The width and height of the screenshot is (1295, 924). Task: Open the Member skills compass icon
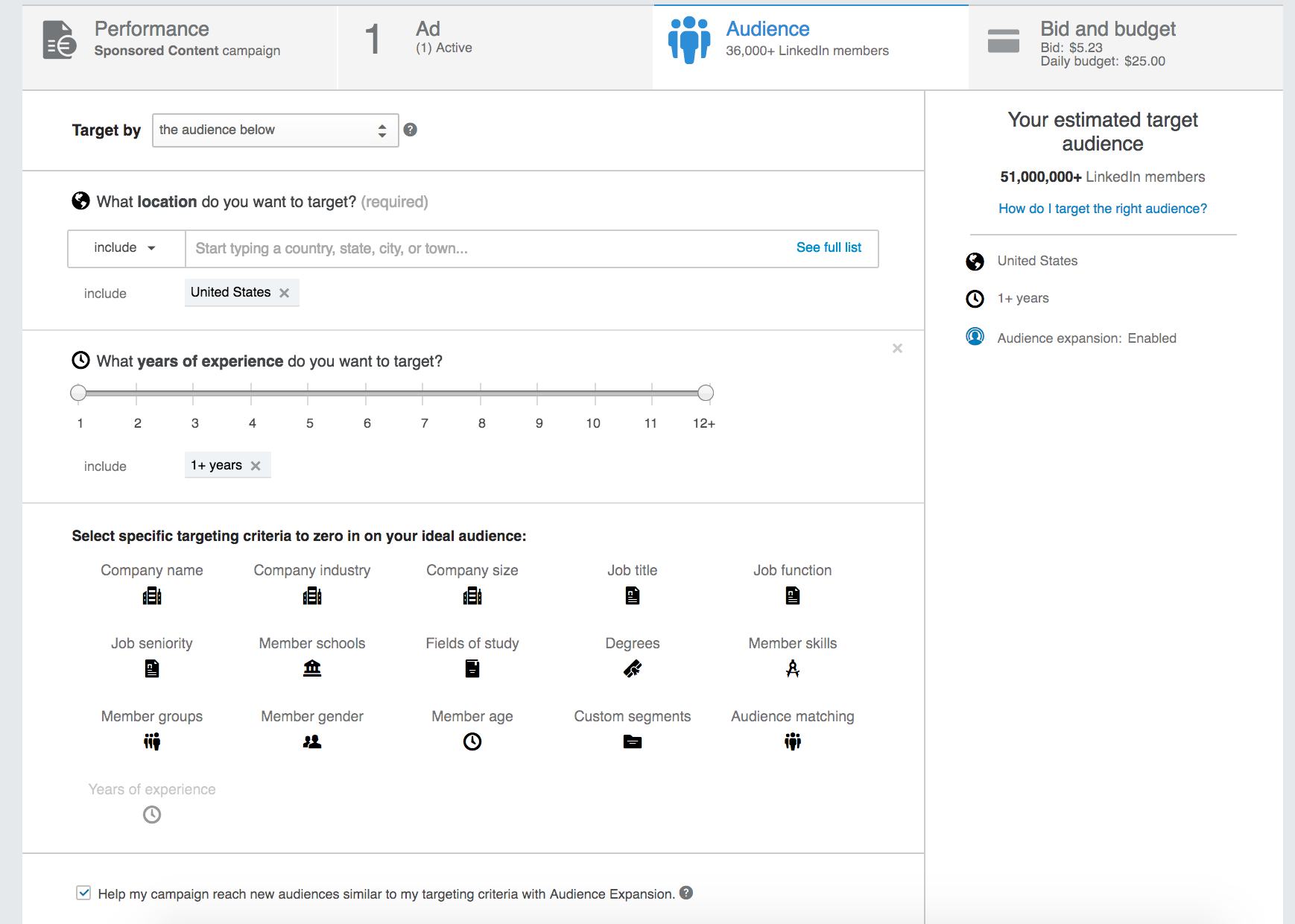(793, 669)
